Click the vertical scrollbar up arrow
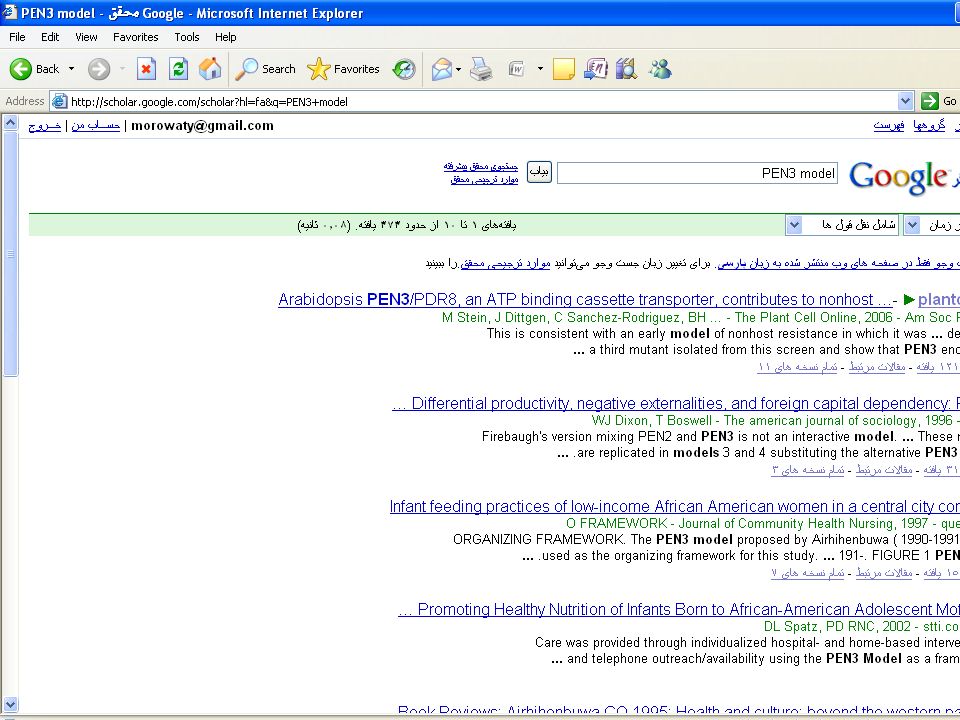This screenshot has height=720, width=960. (10, 123)
